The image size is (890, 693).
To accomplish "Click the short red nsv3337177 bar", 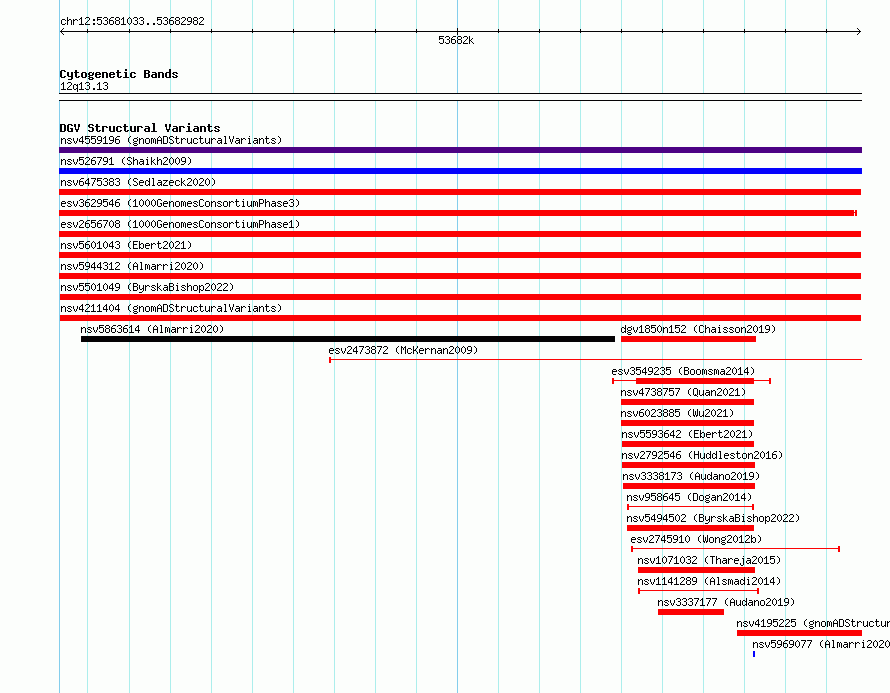I will point(691,612).
